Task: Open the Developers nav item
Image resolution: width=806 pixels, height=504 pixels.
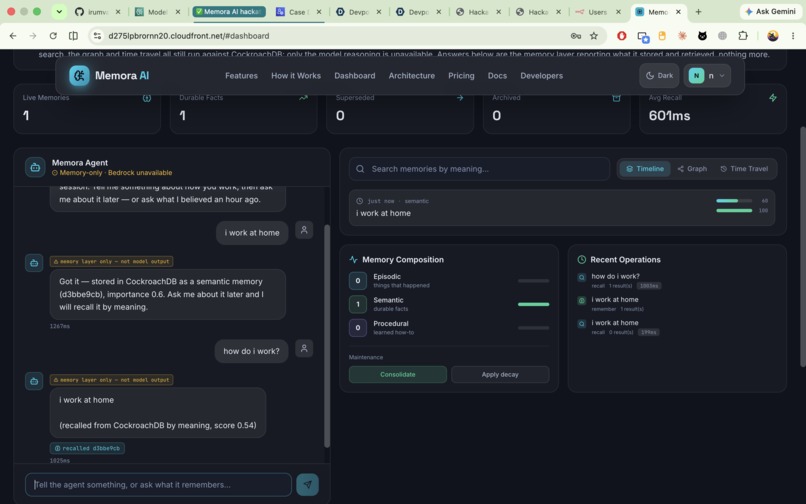Action: pos(541,76)
